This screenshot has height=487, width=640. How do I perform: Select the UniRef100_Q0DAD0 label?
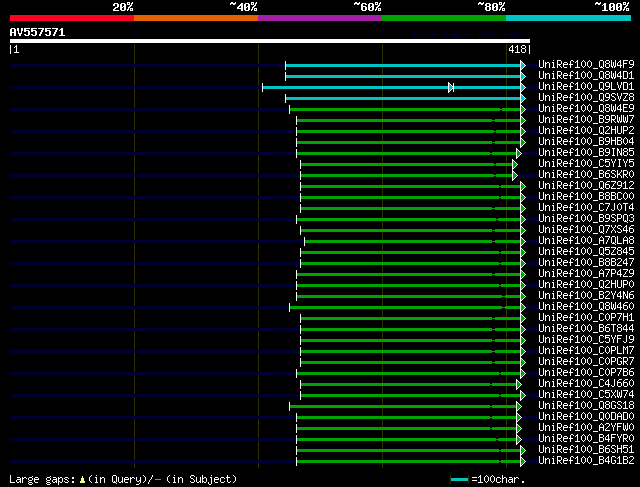point(586,417)
